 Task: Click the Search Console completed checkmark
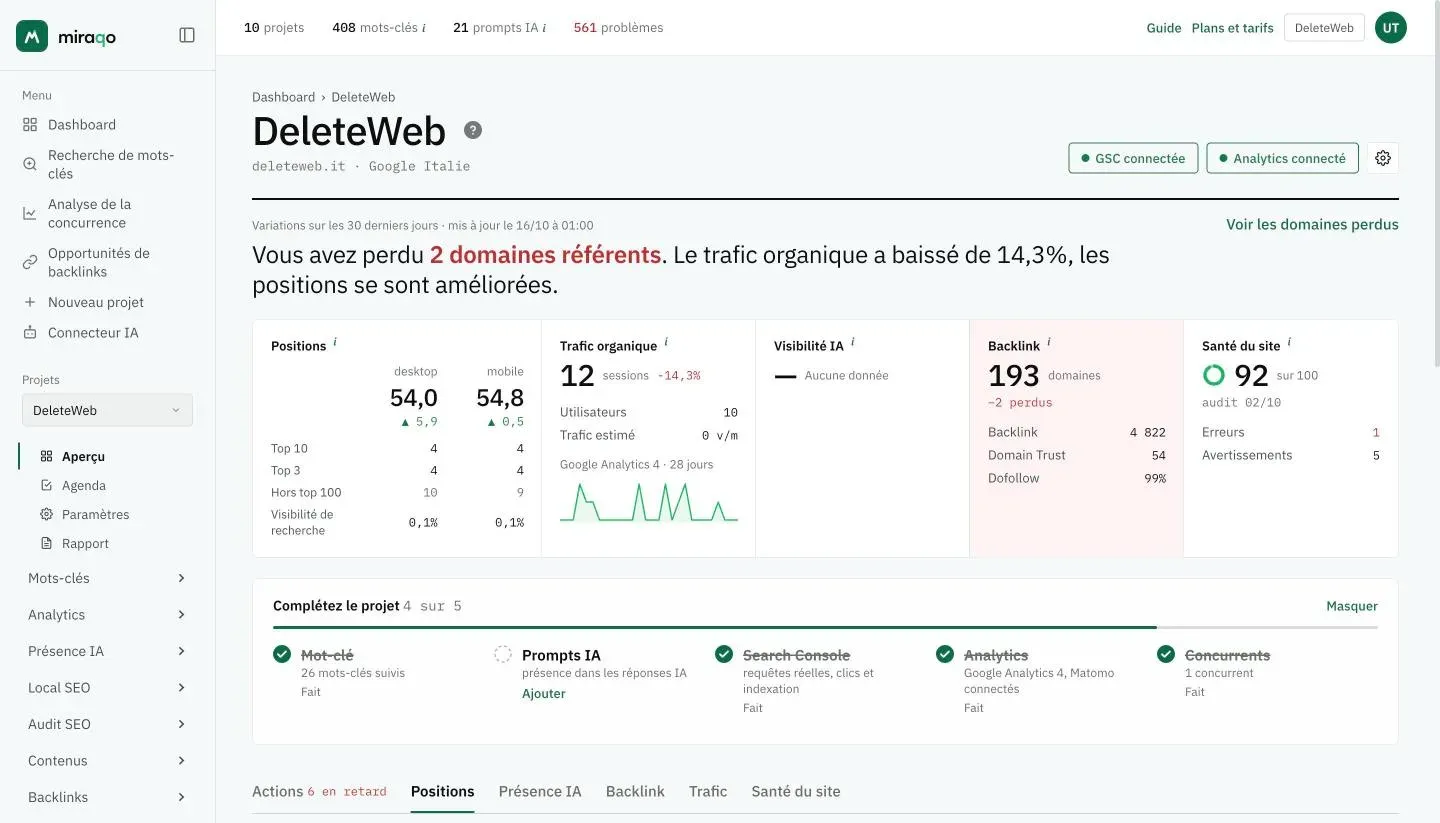tap(724, 654)
